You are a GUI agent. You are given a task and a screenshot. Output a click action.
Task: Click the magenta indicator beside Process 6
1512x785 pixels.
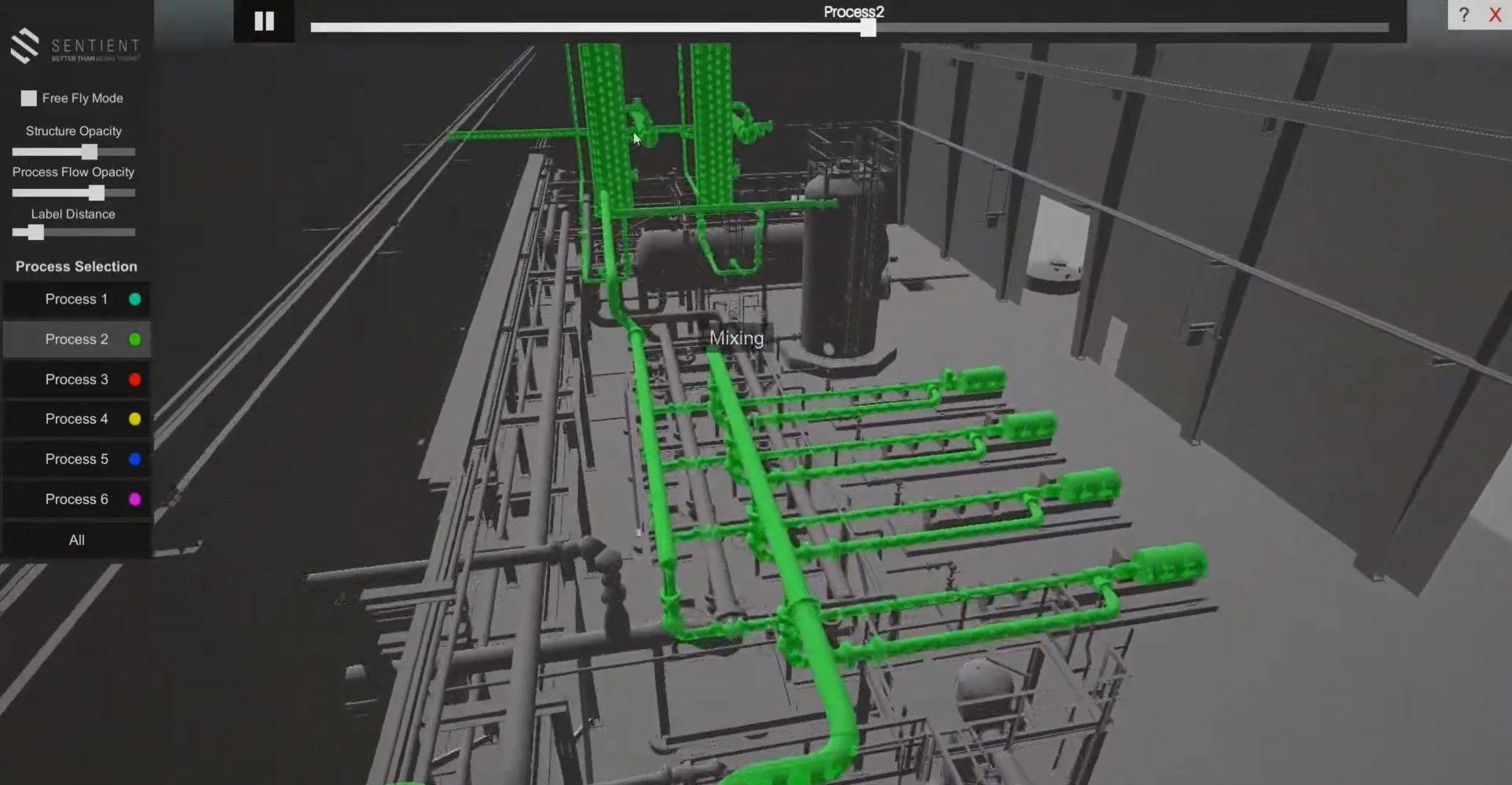(x=134, y=498)
